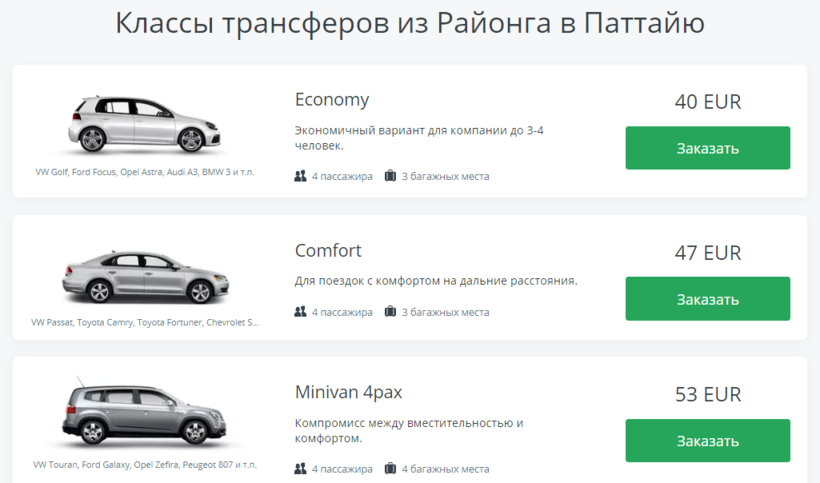The width and height of the screenshot is (820, 483).
Task: Click the VW Passat, Toyota Camry models caption
Action: point(145,323)
